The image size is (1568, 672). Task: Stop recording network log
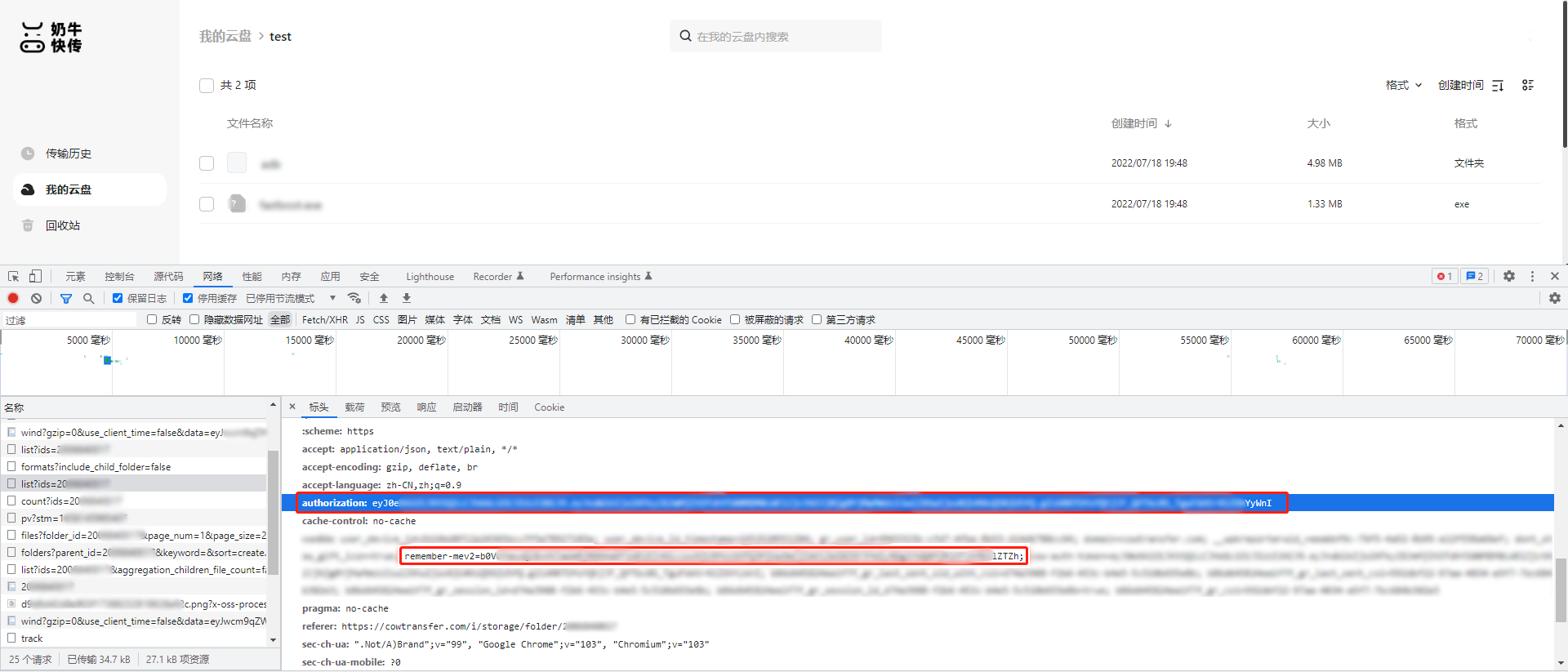tap(13, 298)
